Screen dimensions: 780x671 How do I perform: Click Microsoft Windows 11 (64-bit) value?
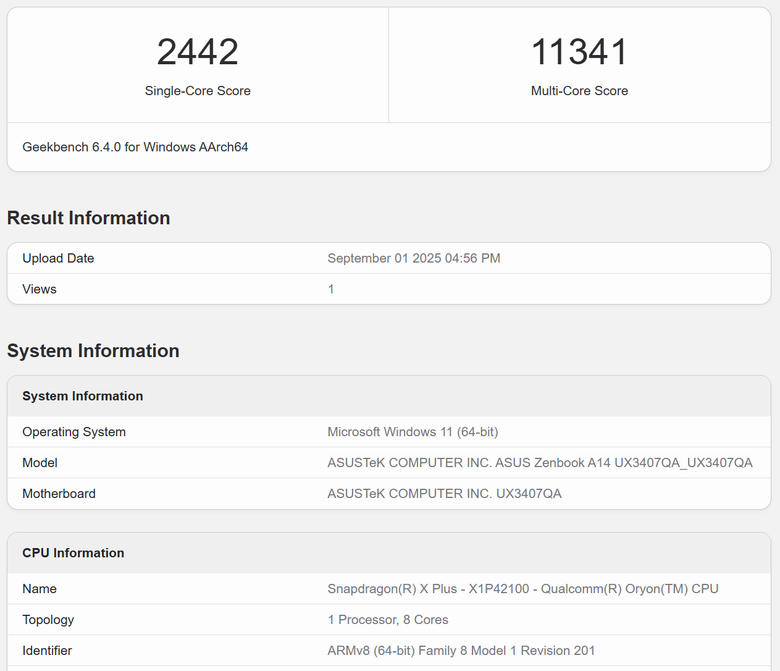[x=412, y=432]
